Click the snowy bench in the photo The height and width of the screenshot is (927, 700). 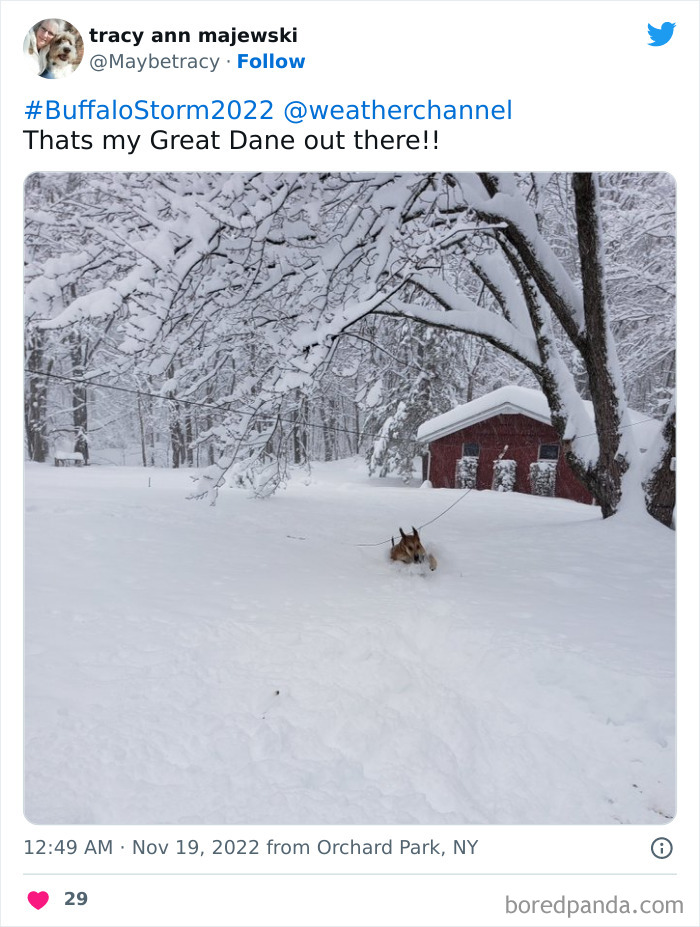click(69, 458)
